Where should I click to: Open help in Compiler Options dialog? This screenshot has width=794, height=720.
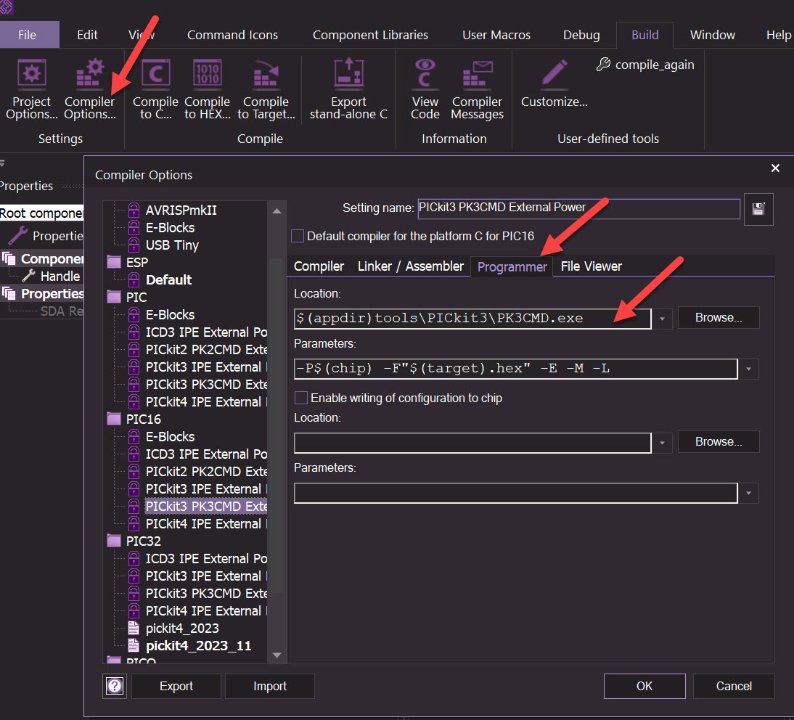tap(115, 686)
